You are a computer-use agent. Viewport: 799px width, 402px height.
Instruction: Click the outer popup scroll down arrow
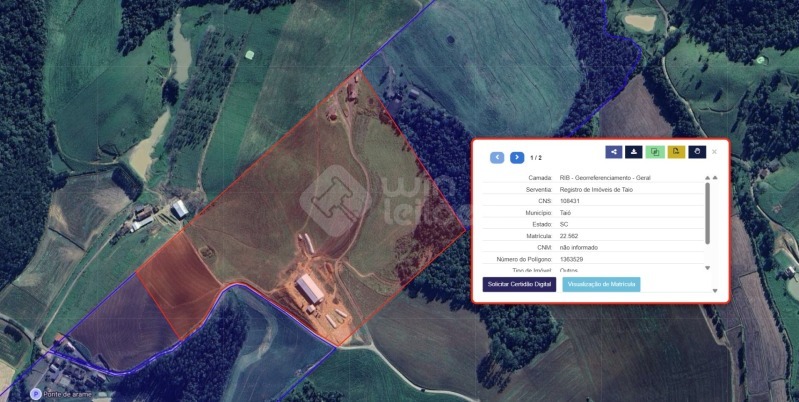715,290
